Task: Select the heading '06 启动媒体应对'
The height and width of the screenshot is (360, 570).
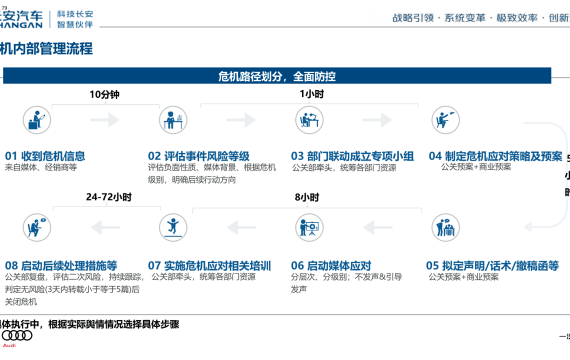Action: point(331,265)
